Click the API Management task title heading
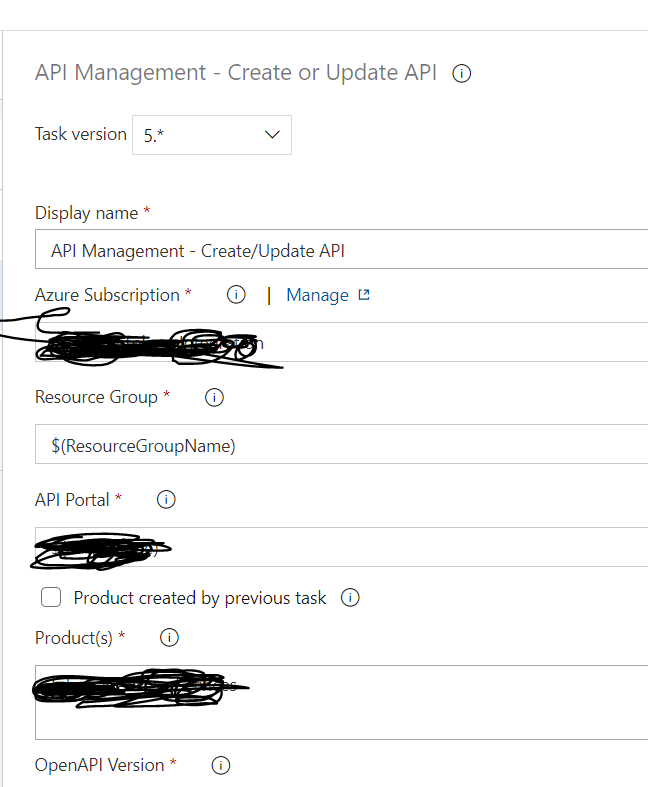Screen dimensions: 648x787 pos(236,73)
